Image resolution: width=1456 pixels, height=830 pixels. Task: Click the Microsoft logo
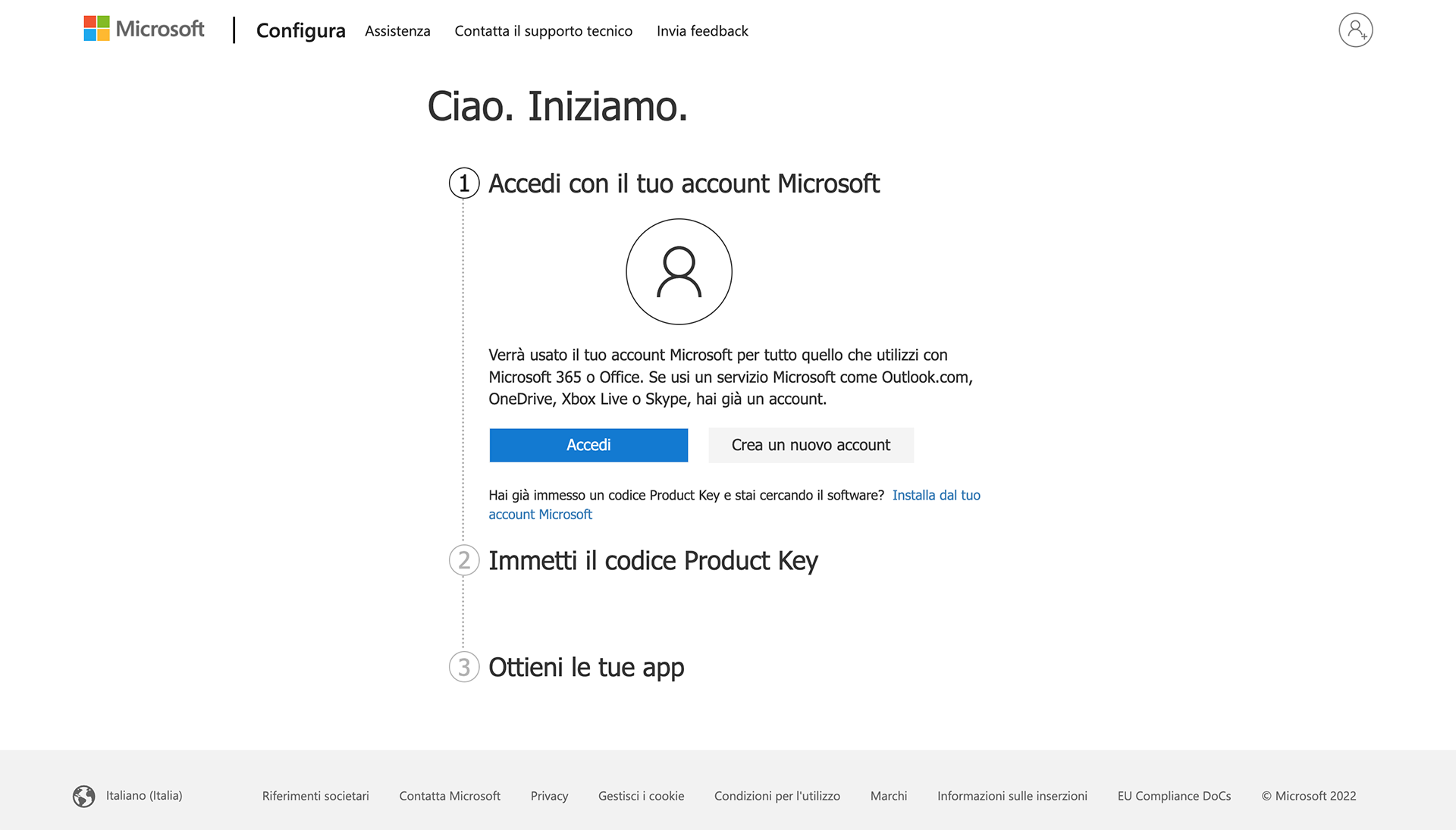pyautogui.click(x=144, y=30)
